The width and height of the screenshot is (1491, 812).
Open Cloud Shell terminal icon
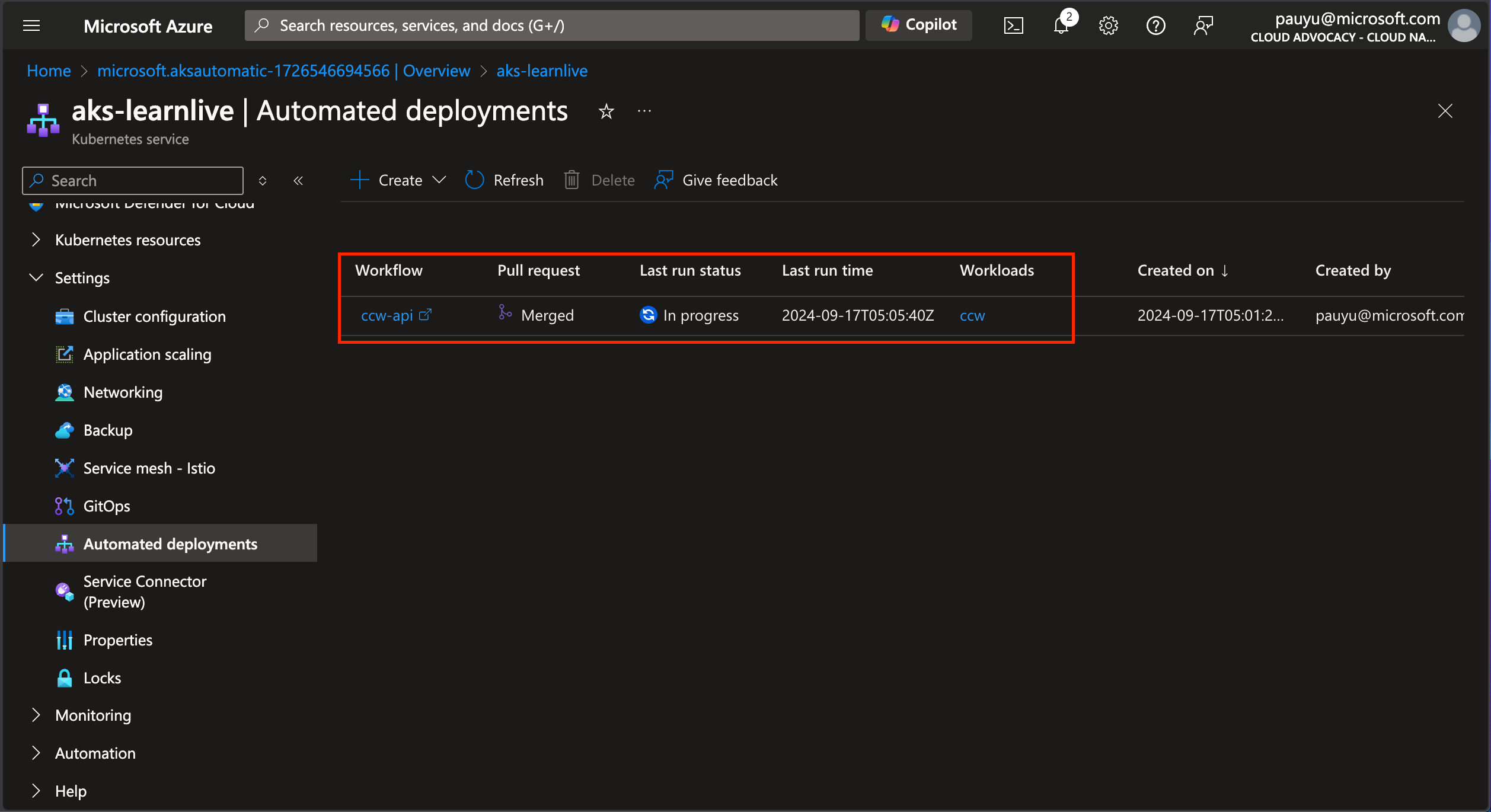coord(1013,25)
